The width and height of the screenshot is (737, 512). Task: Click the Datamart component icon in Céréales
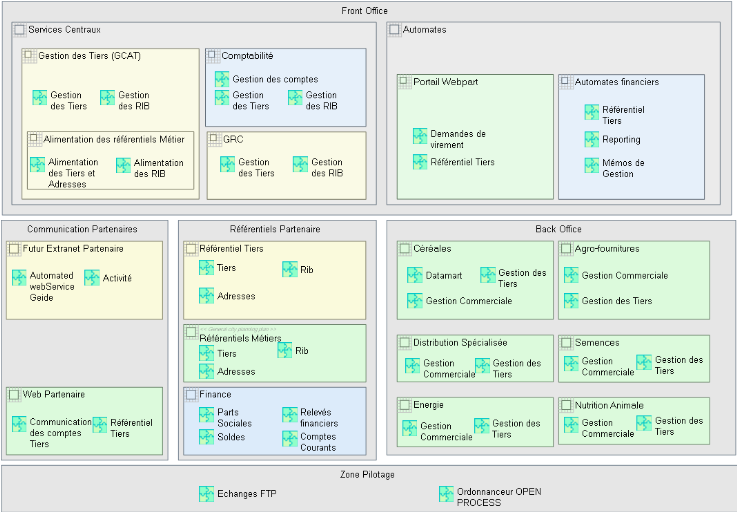[x=415, y=274]
